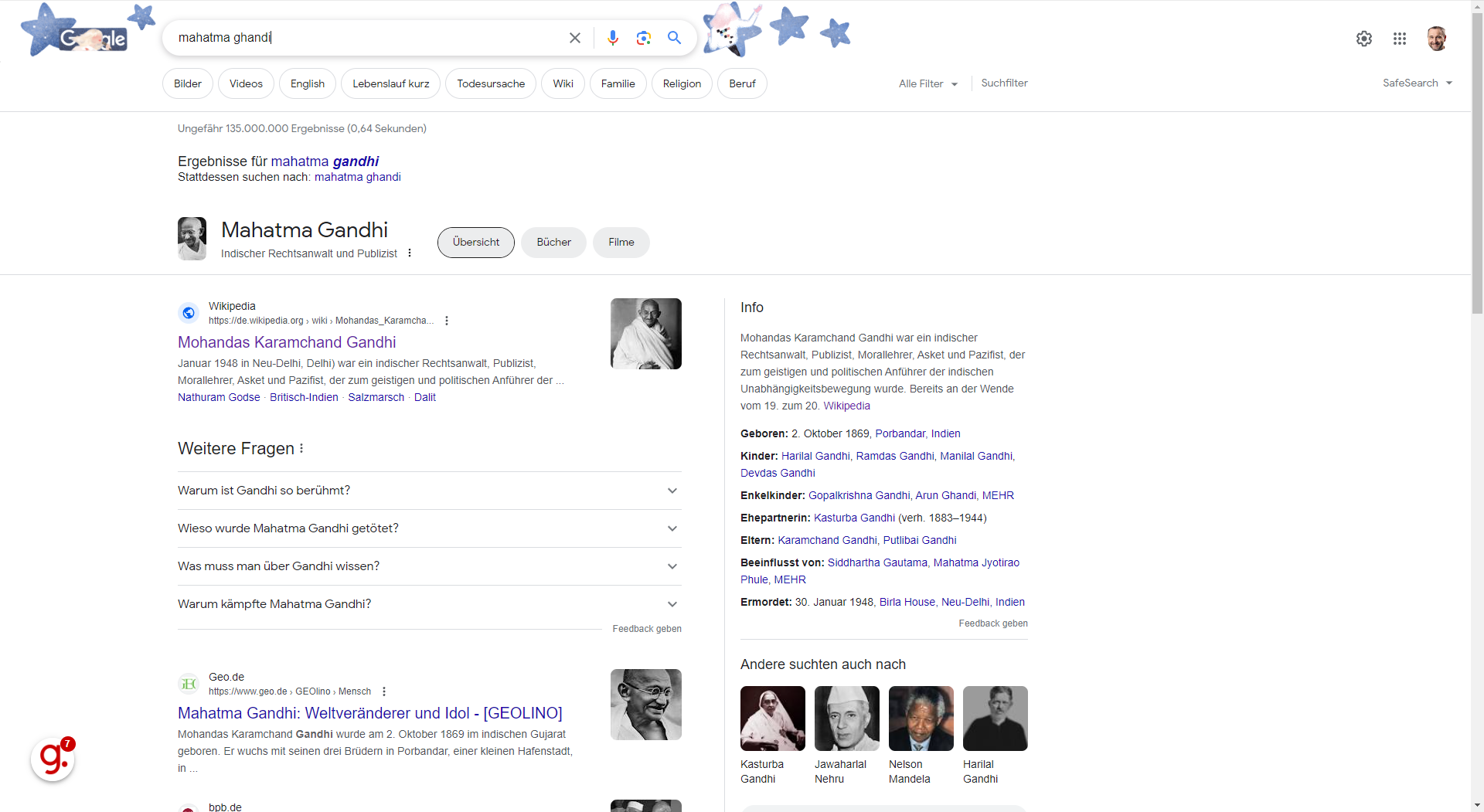Open Google Lens image search icon
The width and height of the screenshot is (1484, 812).
coord(644,38)
